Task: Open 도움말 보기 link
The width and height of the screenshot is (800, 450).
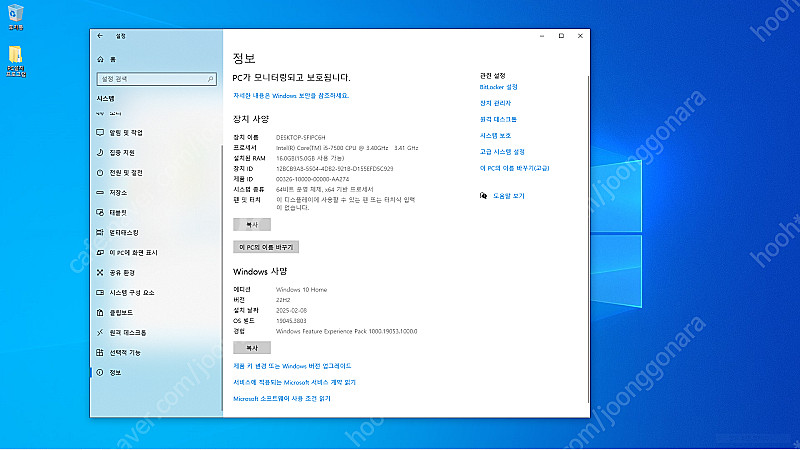Action: coord(508,196)
